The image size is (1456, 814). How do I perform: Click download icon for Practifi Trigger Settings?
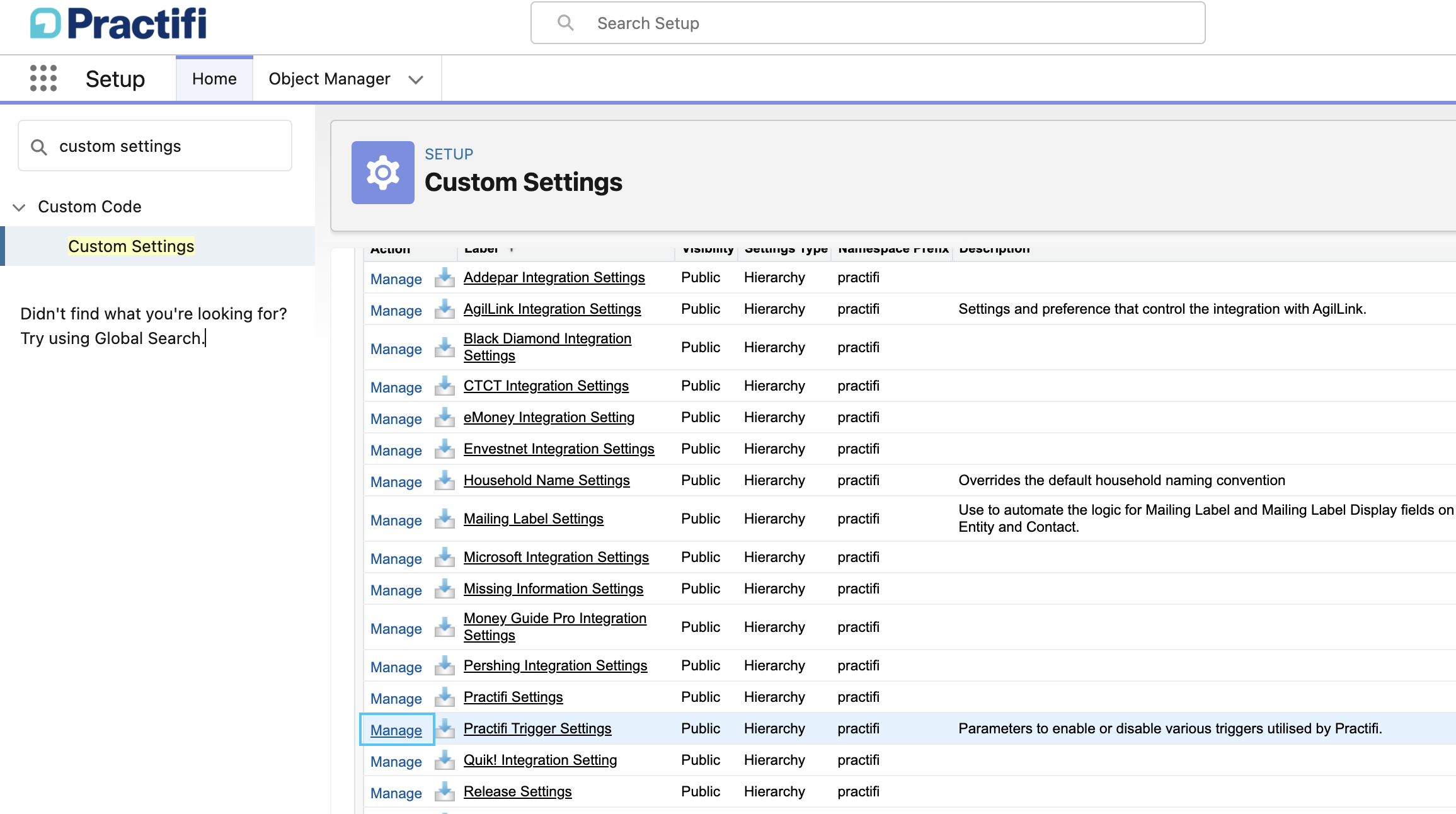445,728
